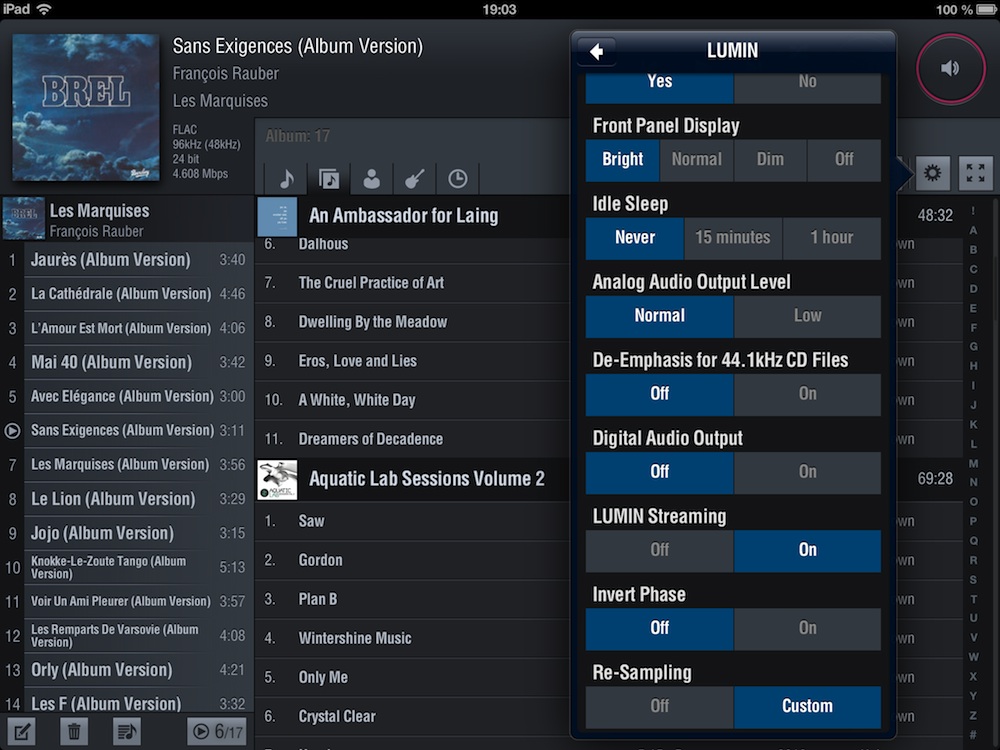The height and width of the screenshot is (750, 1000).
Task: Tap the trash icon to clear playlist
Action: click(74, 732)
